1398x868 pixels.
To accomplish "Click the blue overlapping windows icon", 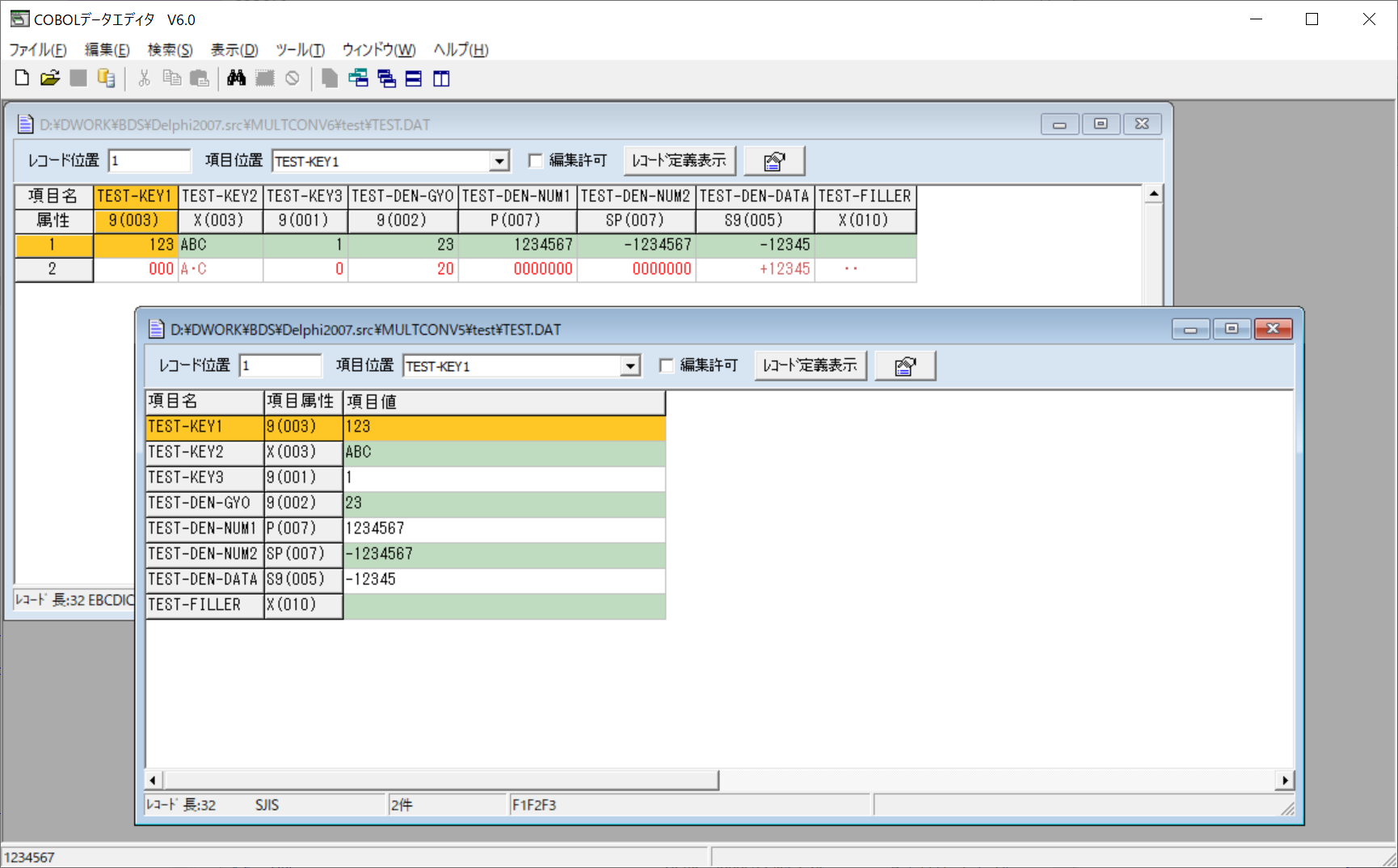I will [386, 78].
